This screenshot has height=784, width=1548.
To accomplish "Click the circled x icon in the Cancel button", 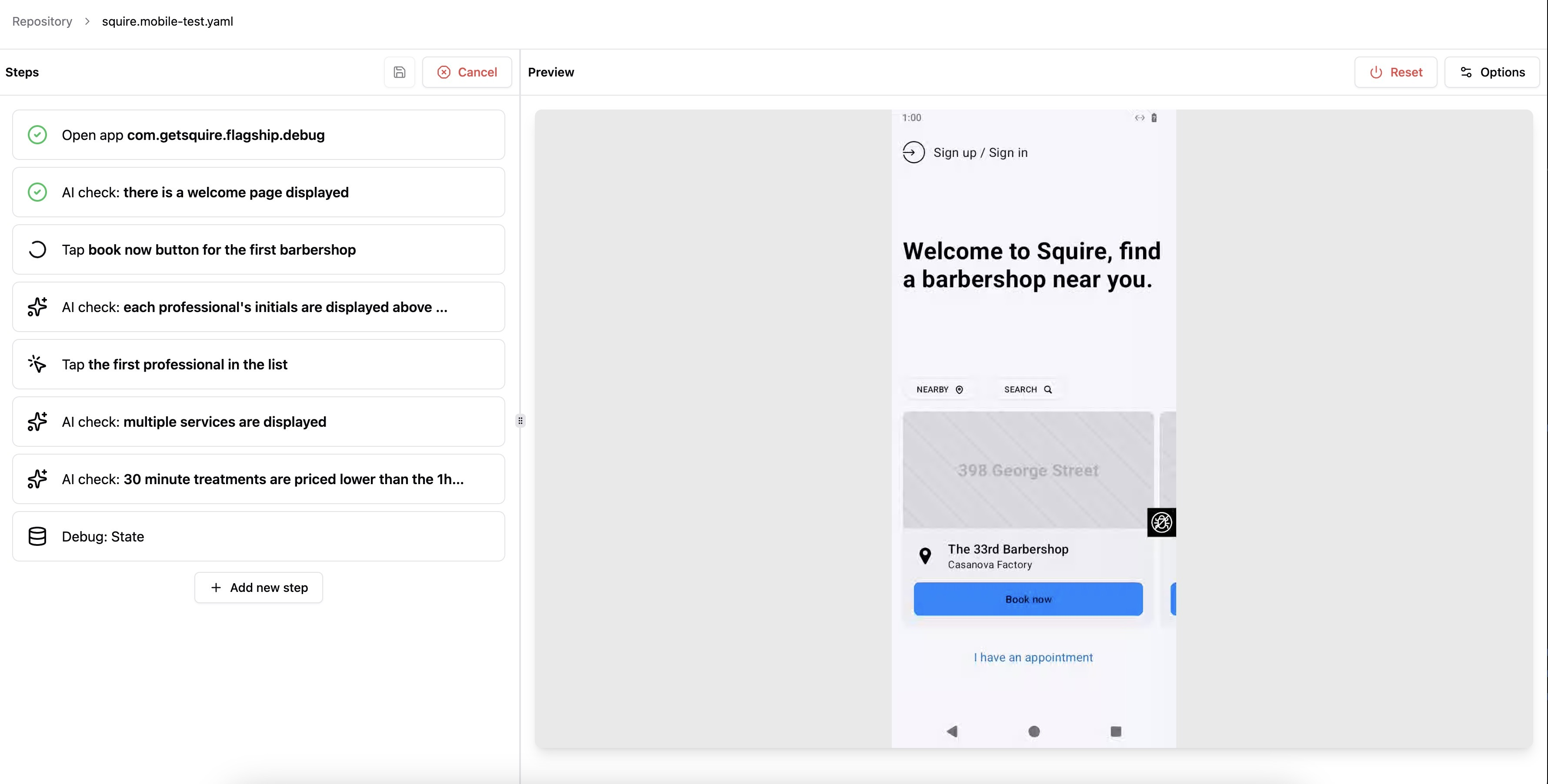I will pyautogui.click(x=444, y=72).
